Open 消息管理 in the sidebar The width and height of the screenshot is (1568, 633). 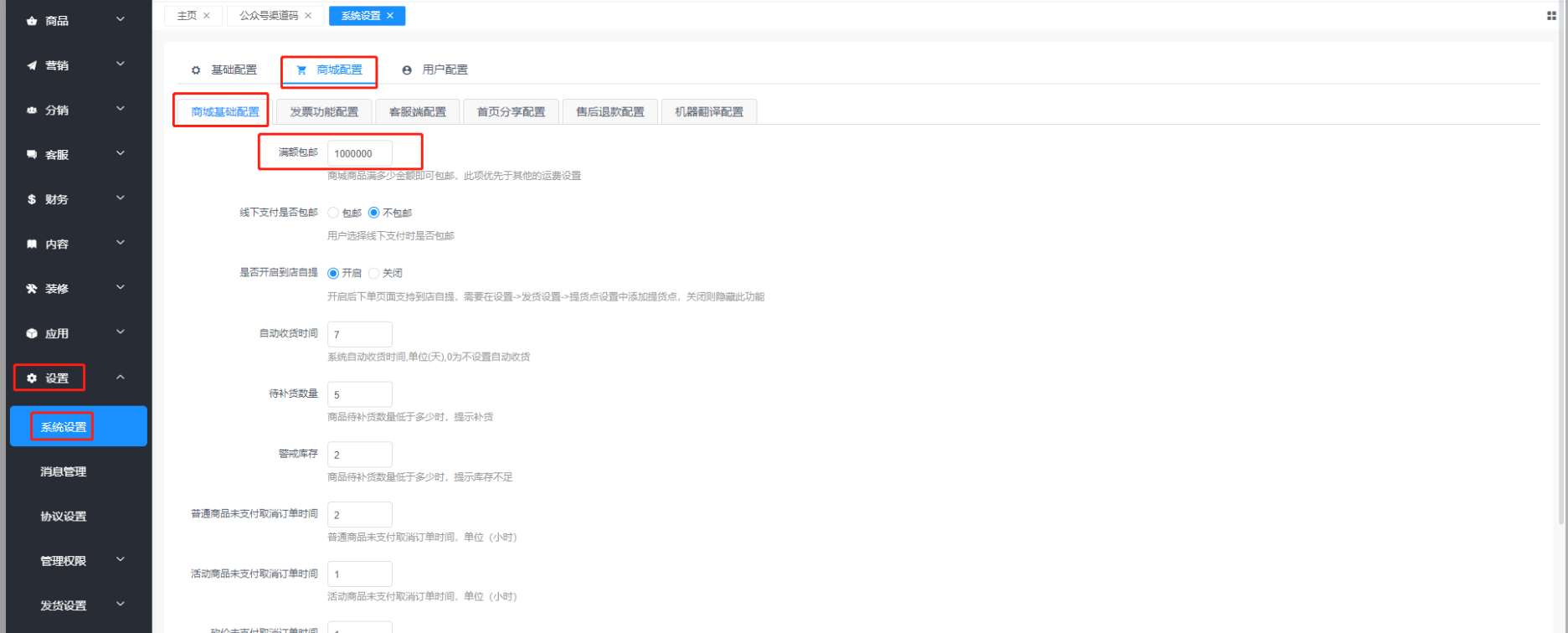[x=64, y=471]
